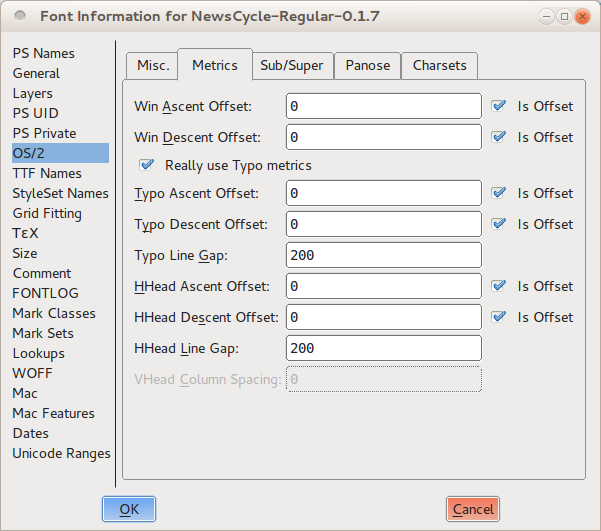This screenshot has width=601, height=531.
Task: Switch to the Misc. tab
Action: (x=151, y=66)
